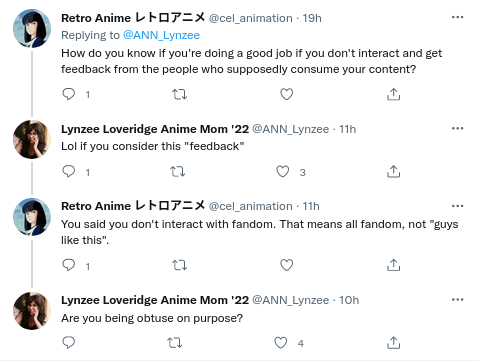Screen dimensions: 478x363
Task: Open more options on the 19h tweet
Action: click(x=457, y=17)
